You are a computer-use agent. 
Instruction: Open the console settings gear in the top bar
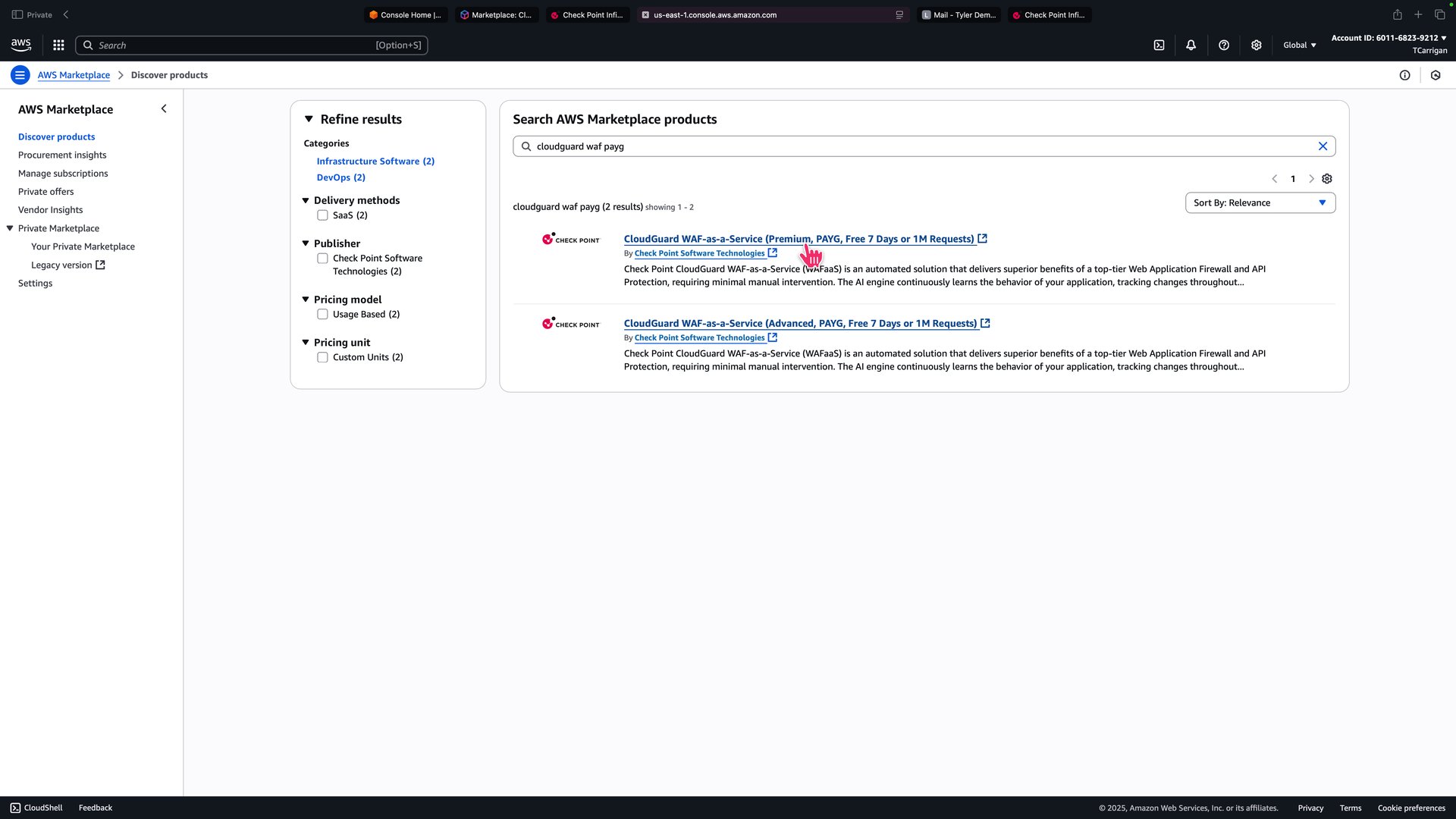point(1256,45)
